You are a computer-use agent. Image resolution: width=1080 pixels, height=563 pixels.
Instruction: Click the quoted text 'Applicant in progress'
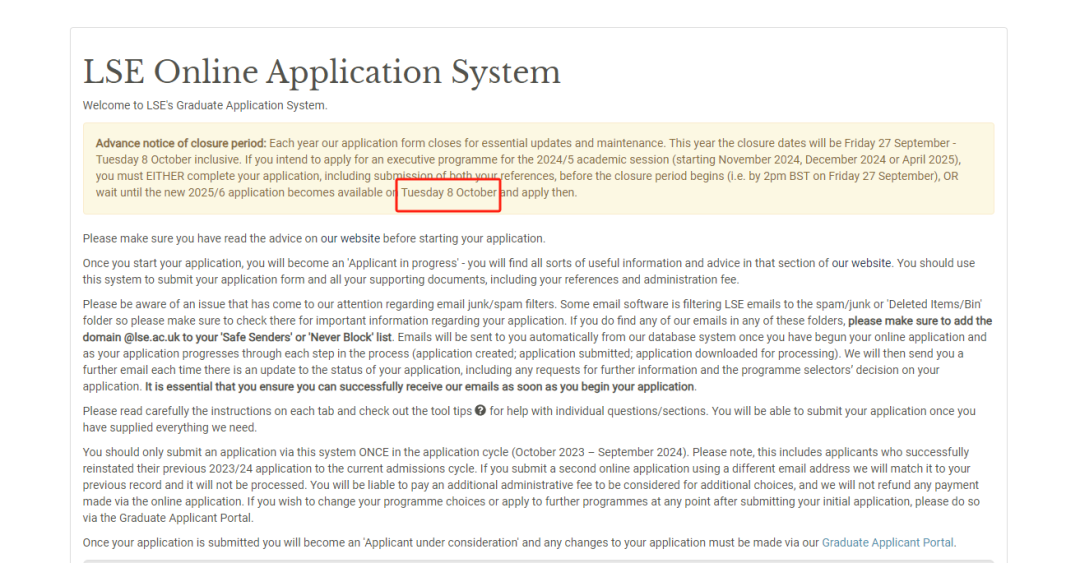click(403, 263)
